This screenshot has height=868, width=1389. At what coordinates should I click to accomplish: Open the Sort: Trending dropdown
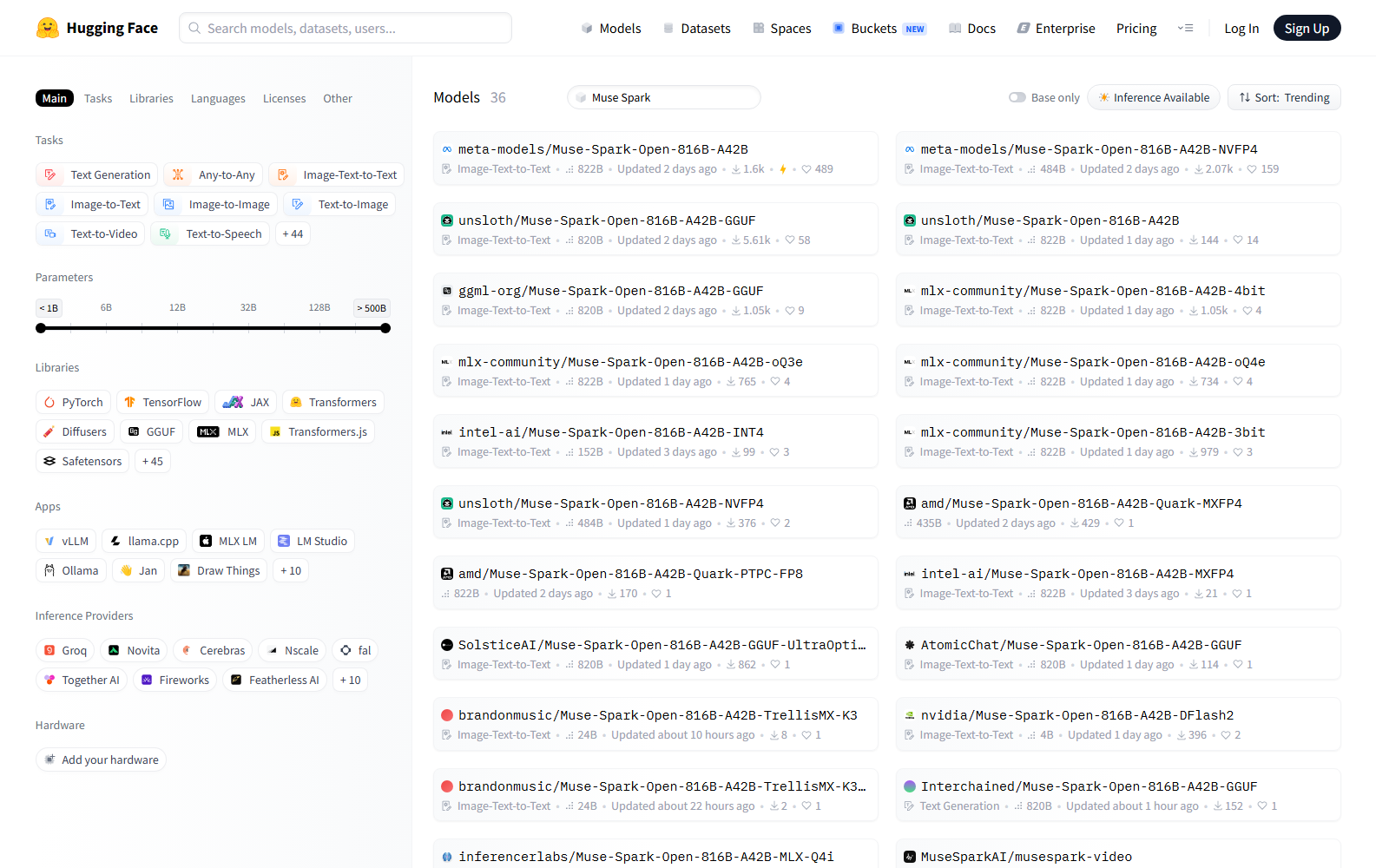point(1284,97)
